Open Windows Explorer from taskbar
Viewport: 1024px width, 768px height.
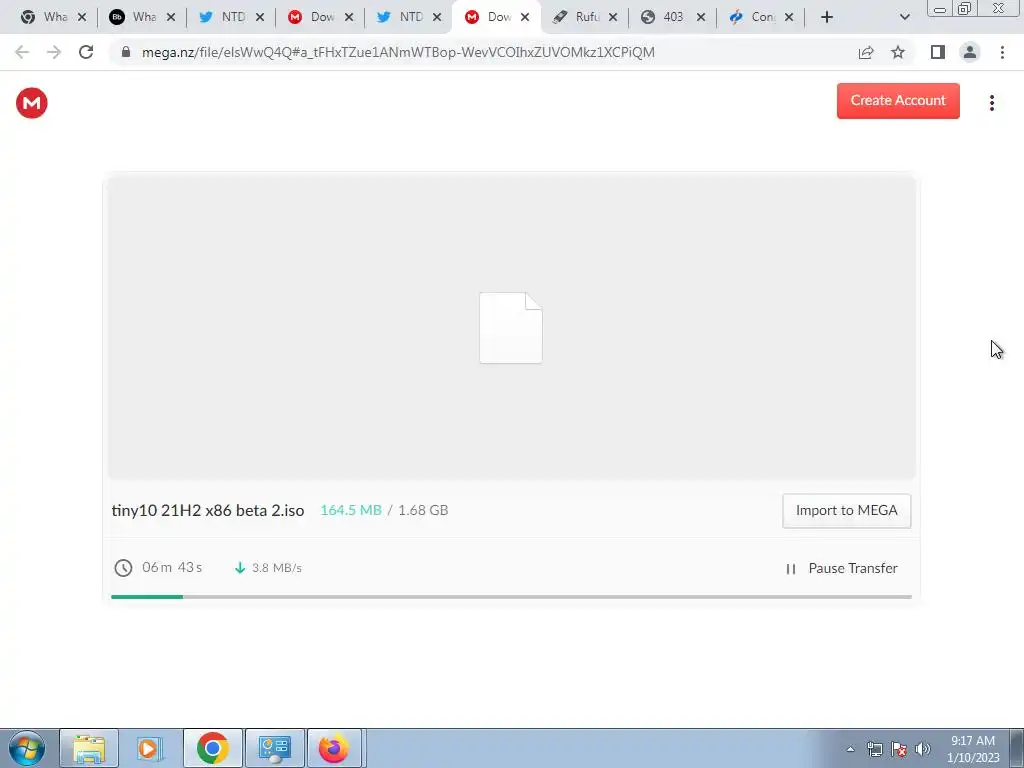(x=89, y=748)
